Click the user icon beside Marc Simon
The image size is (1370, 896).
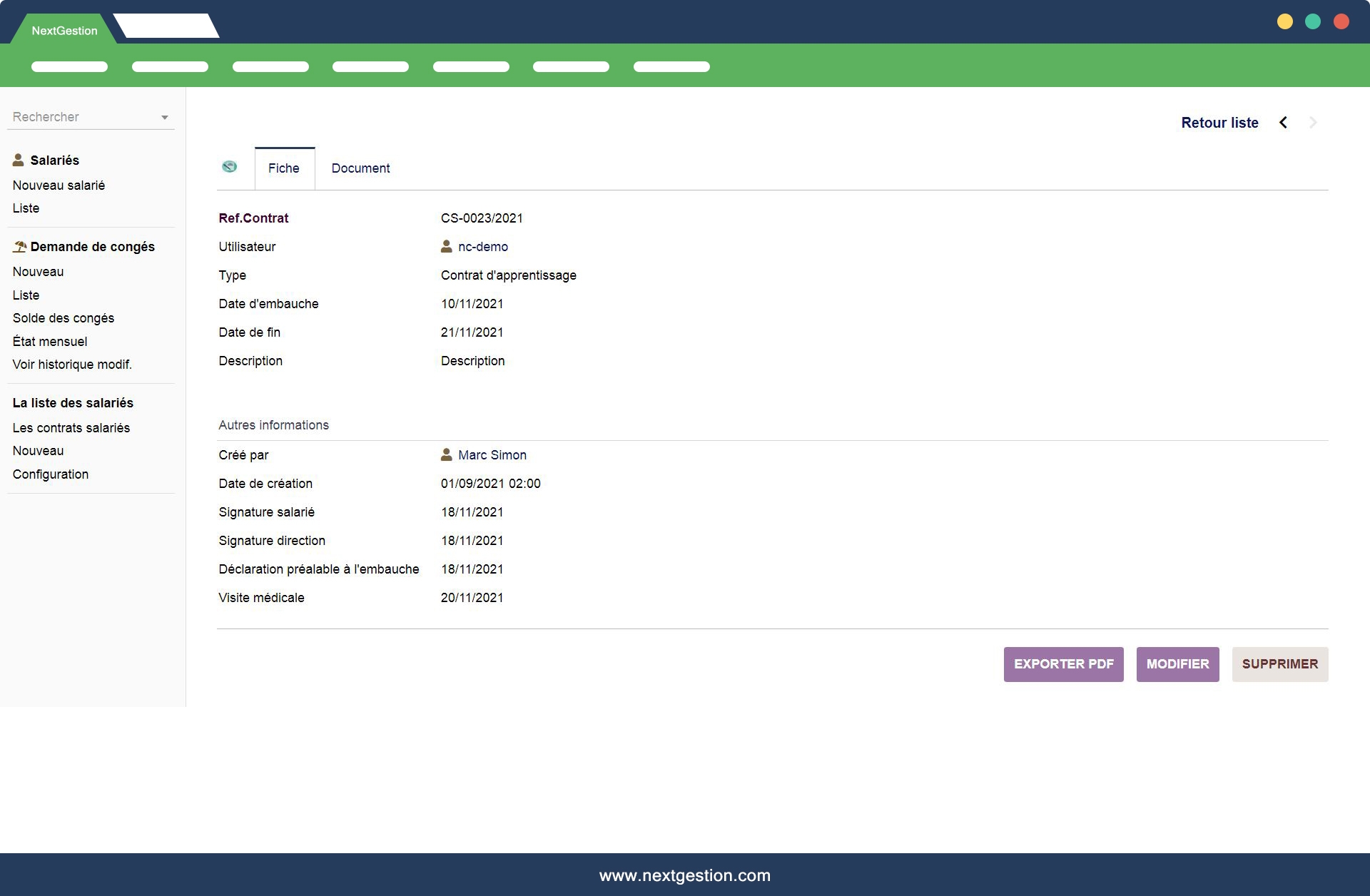coord(447,455)
